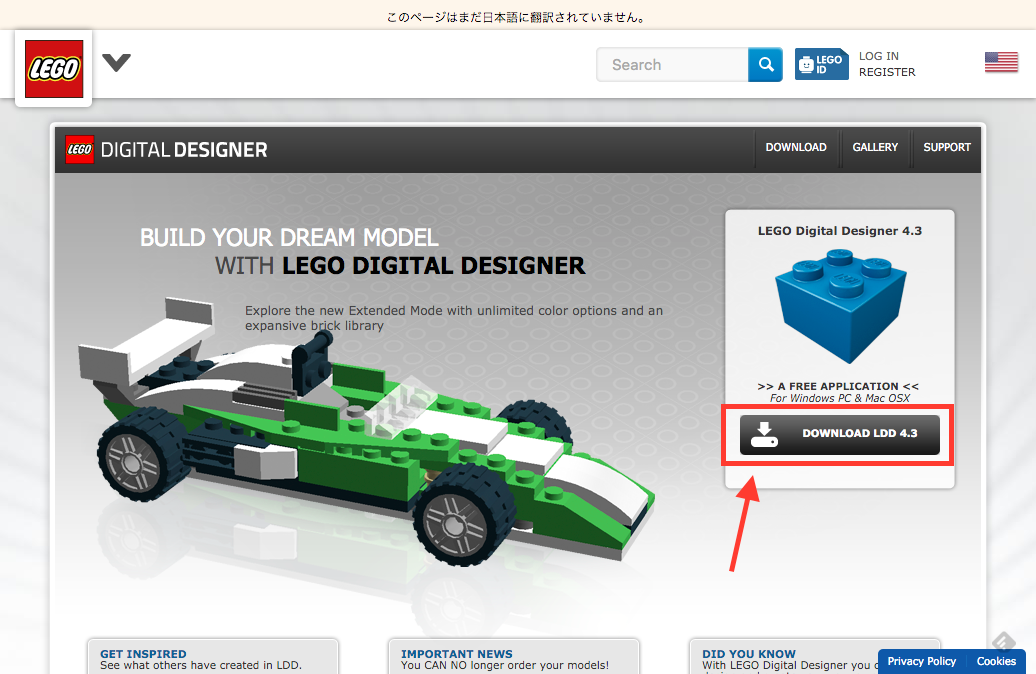Click the 'For Windows PC & Mac OSX' text
The width and height of the screenshot is (1036, 674).
point(839,398)
